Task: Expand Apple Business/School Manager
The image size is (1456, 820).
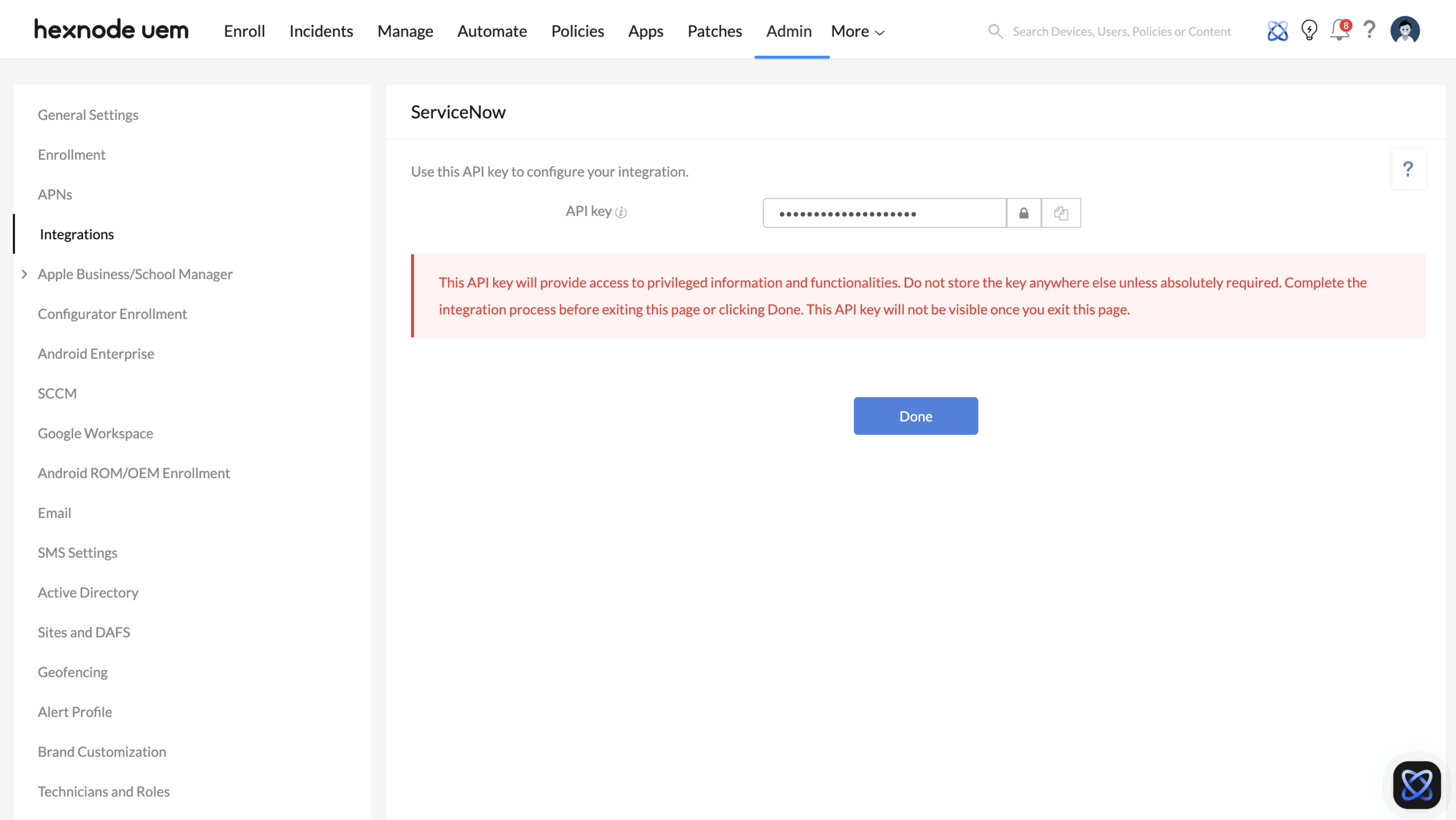Action: (x=24, y=274)
